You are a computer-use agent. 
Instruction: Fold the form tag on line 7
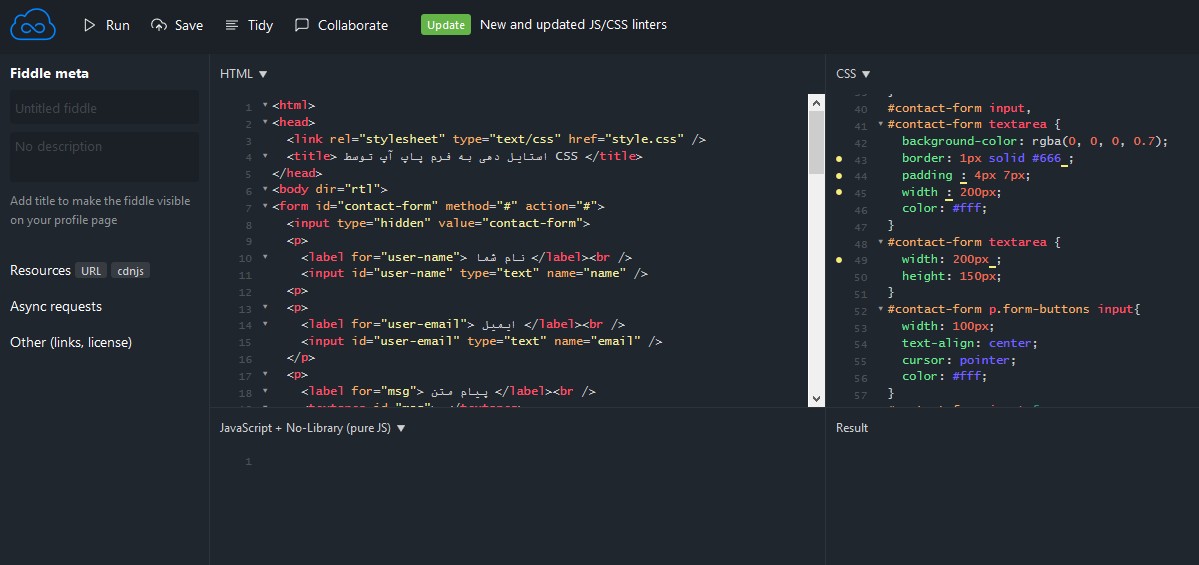click(x=265, y=206)
